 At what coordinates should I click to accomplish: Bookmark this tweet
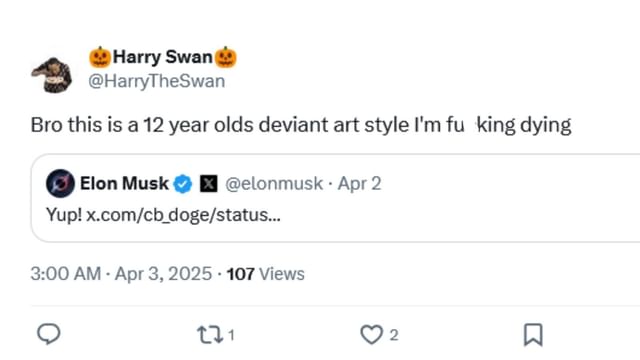click(533, 335)
